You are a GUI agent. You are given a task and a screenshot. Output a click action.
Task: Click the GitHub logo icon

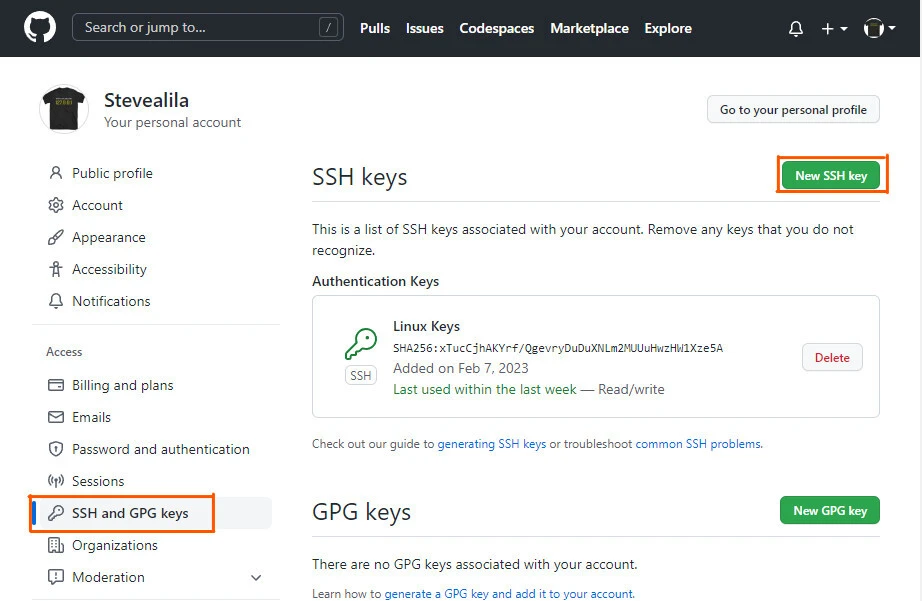pos(40,28)
